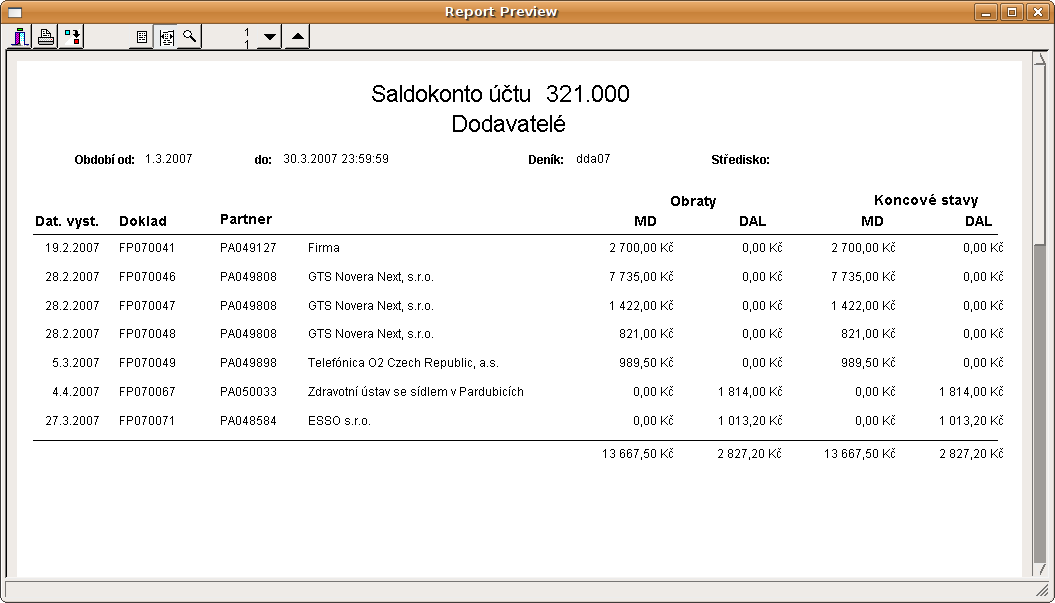Go to next page with down arrow

point(269,37)
